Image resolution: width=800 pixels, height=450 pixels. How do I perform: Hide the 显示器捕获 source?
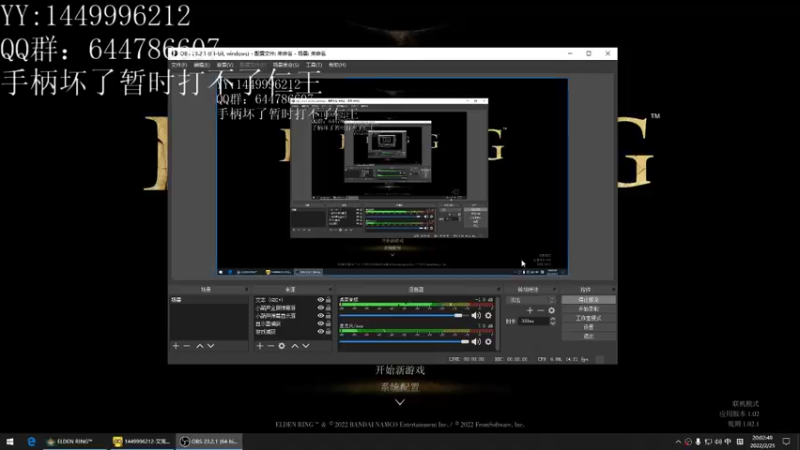click(x=320, y=323)
